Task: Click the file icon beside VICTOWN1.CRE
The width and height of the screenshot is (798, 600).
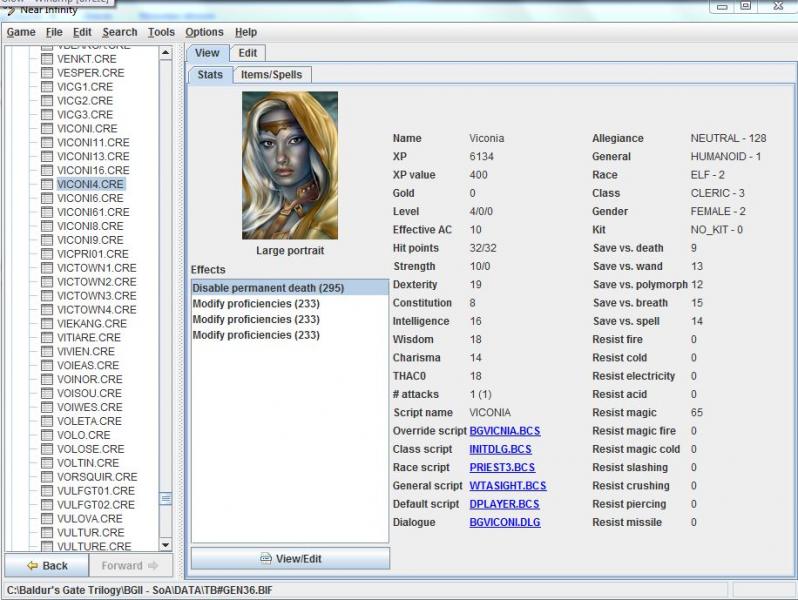Action: point(47,268)
